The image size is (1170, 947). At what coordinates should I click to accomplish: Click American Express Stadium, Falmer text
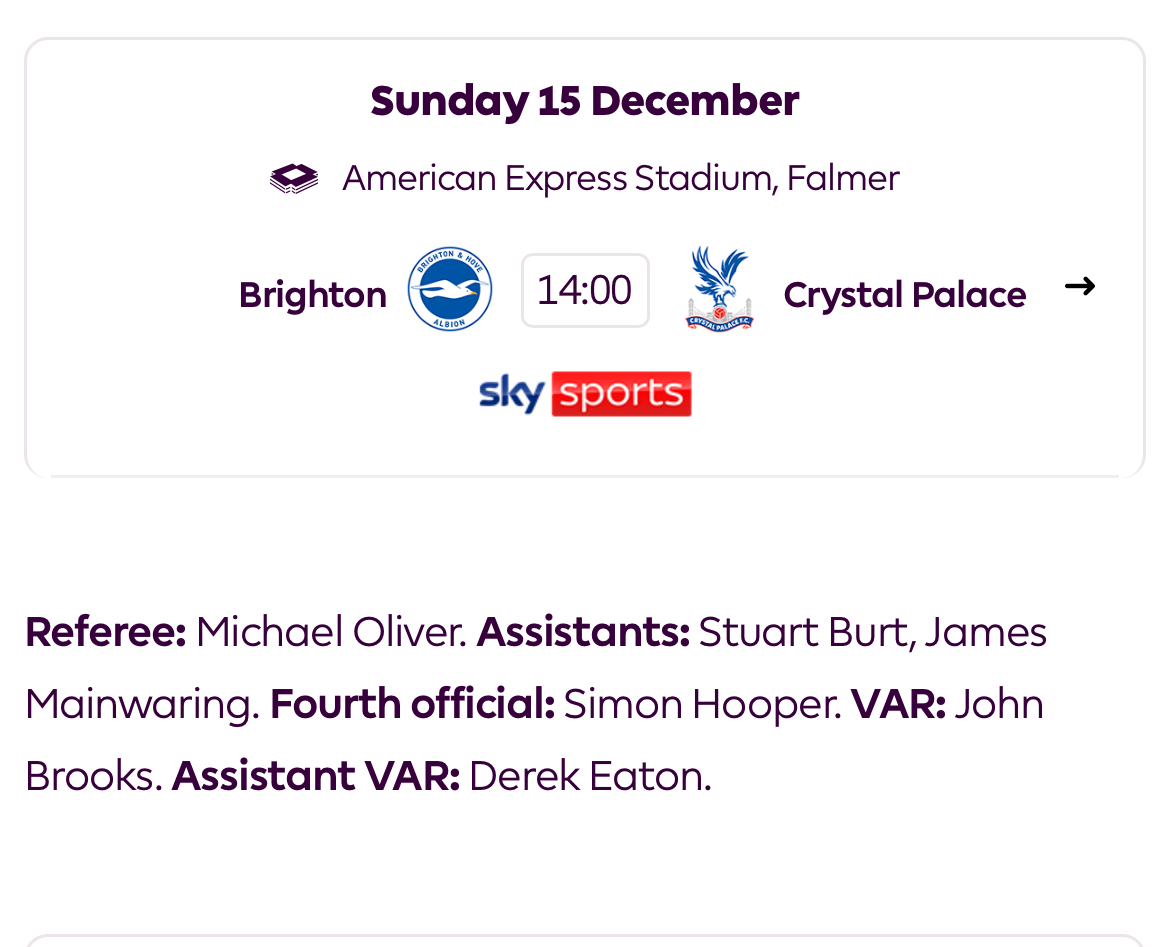click(621, 178)
